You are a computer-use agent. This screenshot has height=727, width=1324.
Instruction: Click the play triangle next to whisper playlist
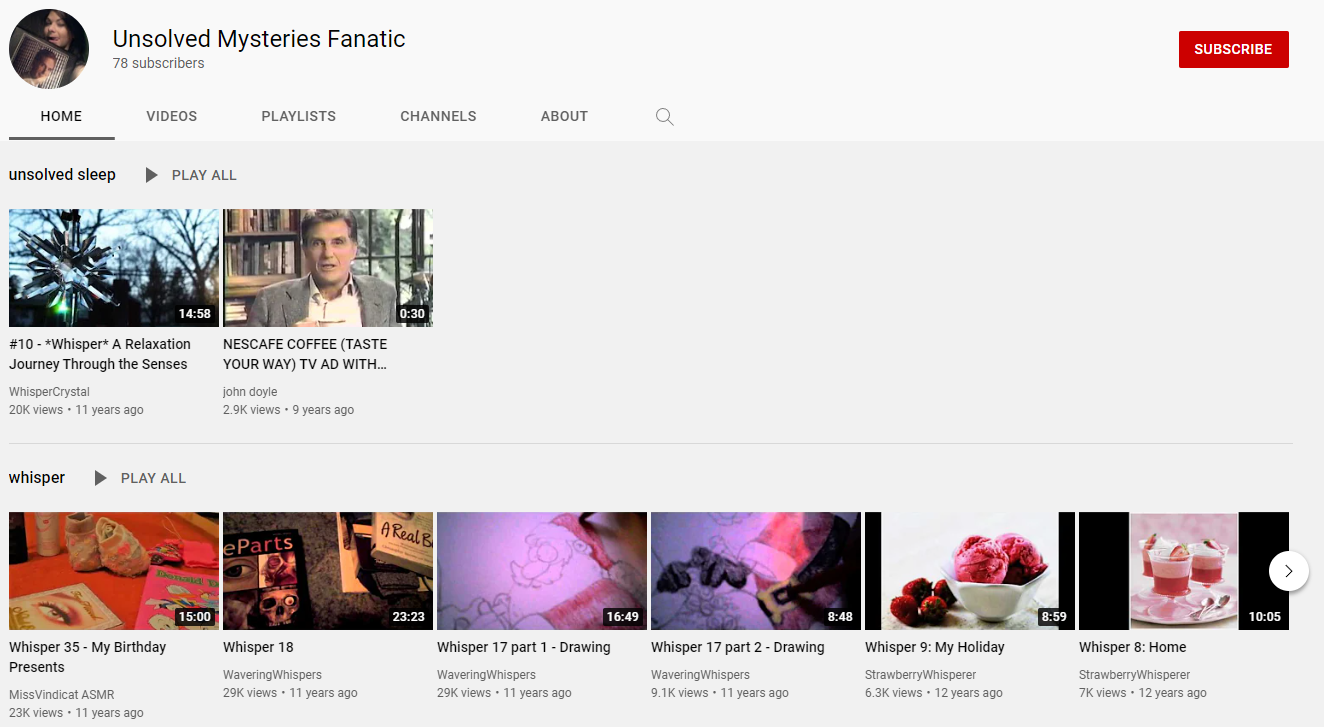(x=100, y=478)
